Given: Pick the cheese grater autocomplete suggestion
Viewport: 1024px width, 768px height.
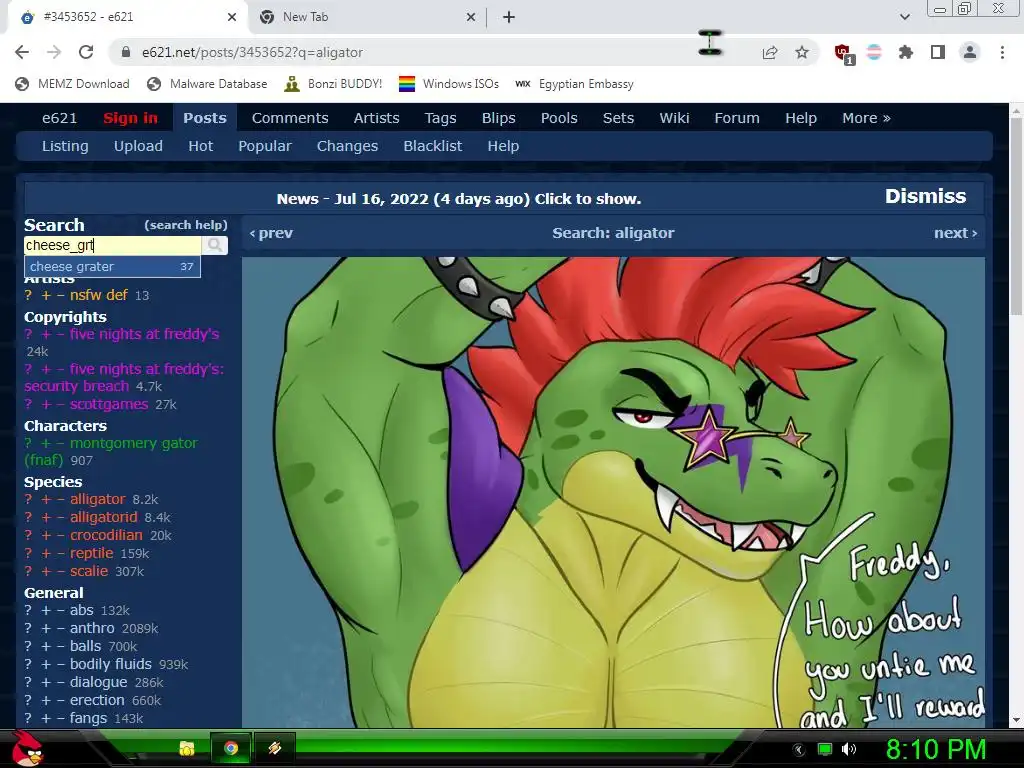Looking at the screenshot, I should click(x=112, y=266).
